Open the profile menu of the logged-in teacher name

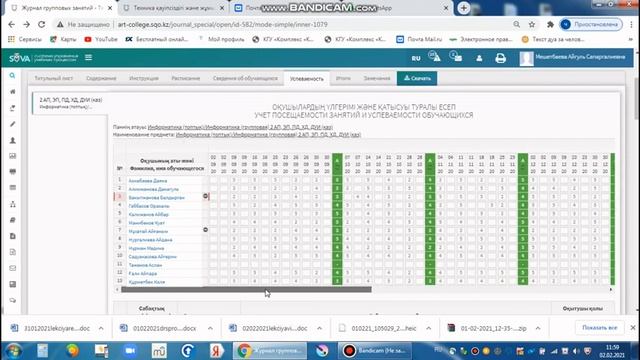(x=580, y=57)
